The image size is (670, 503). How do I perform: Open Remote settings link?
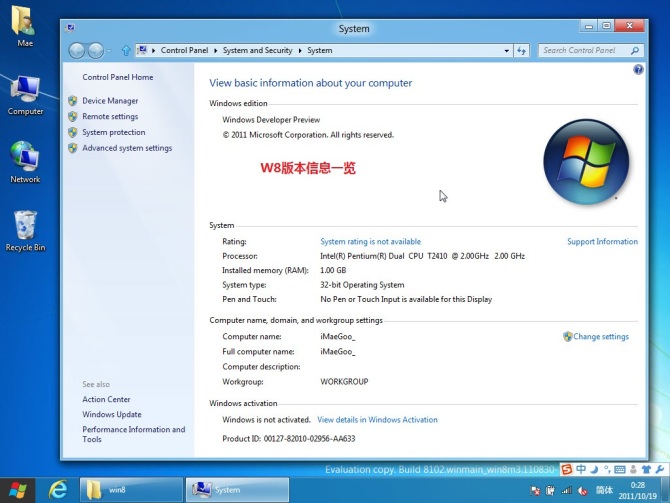pyautogui.click(x=110, y=116)
